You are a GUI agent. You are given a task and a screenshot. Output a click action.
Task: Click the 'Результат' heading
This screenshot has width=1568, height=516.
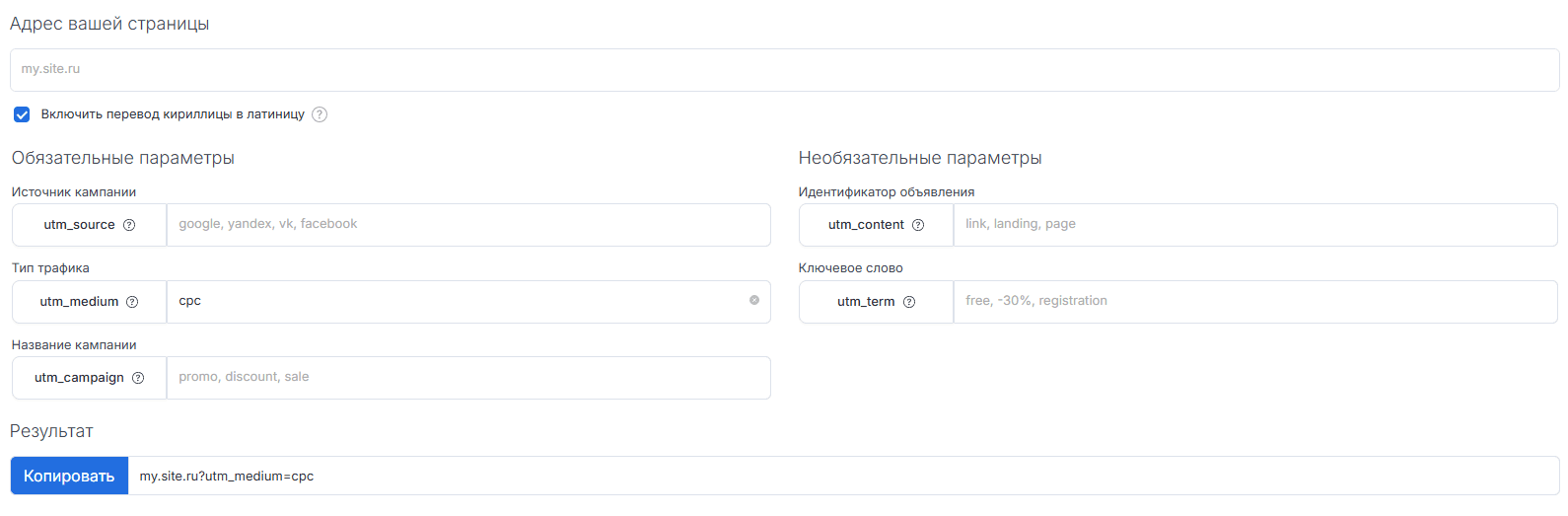(51, 431)
